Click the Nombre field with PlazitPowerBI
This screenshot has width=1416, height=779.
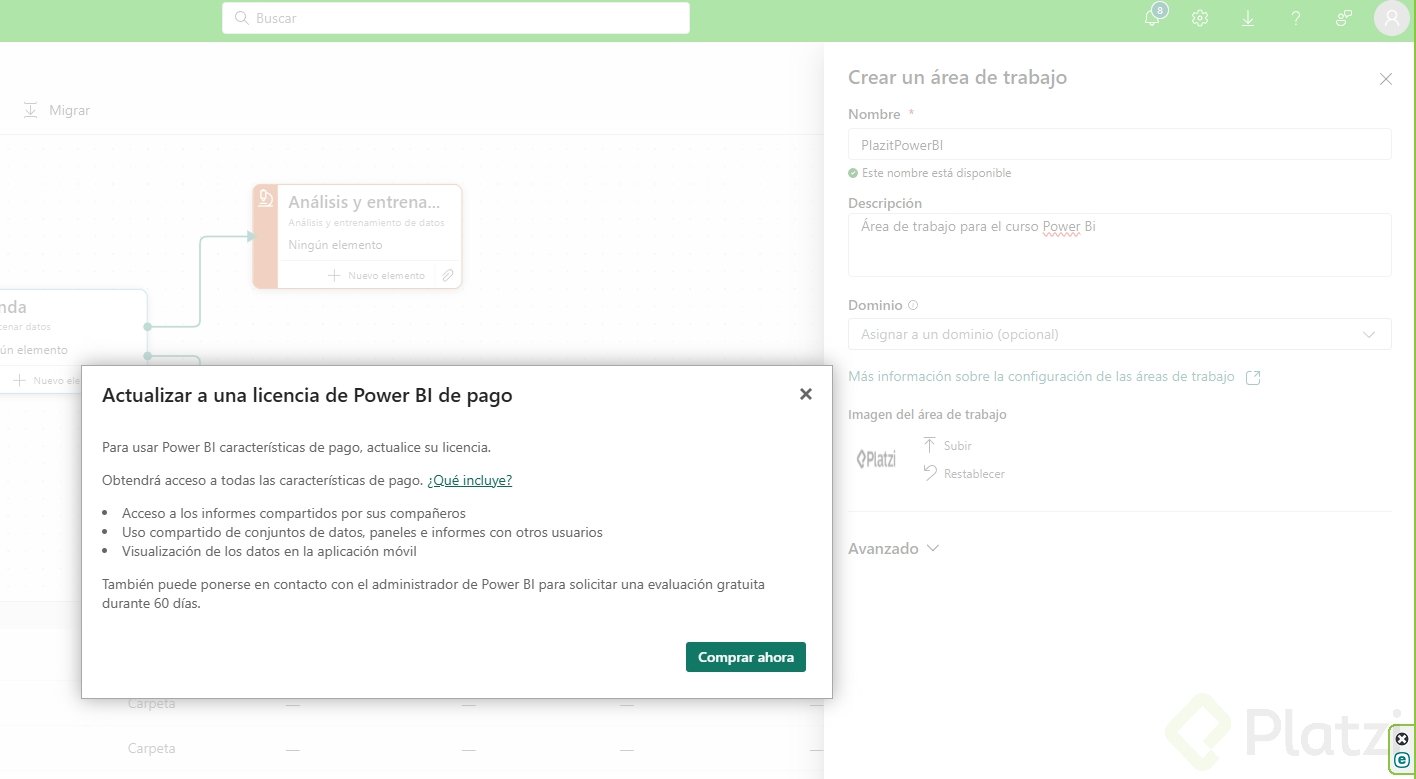(1119, 144)
